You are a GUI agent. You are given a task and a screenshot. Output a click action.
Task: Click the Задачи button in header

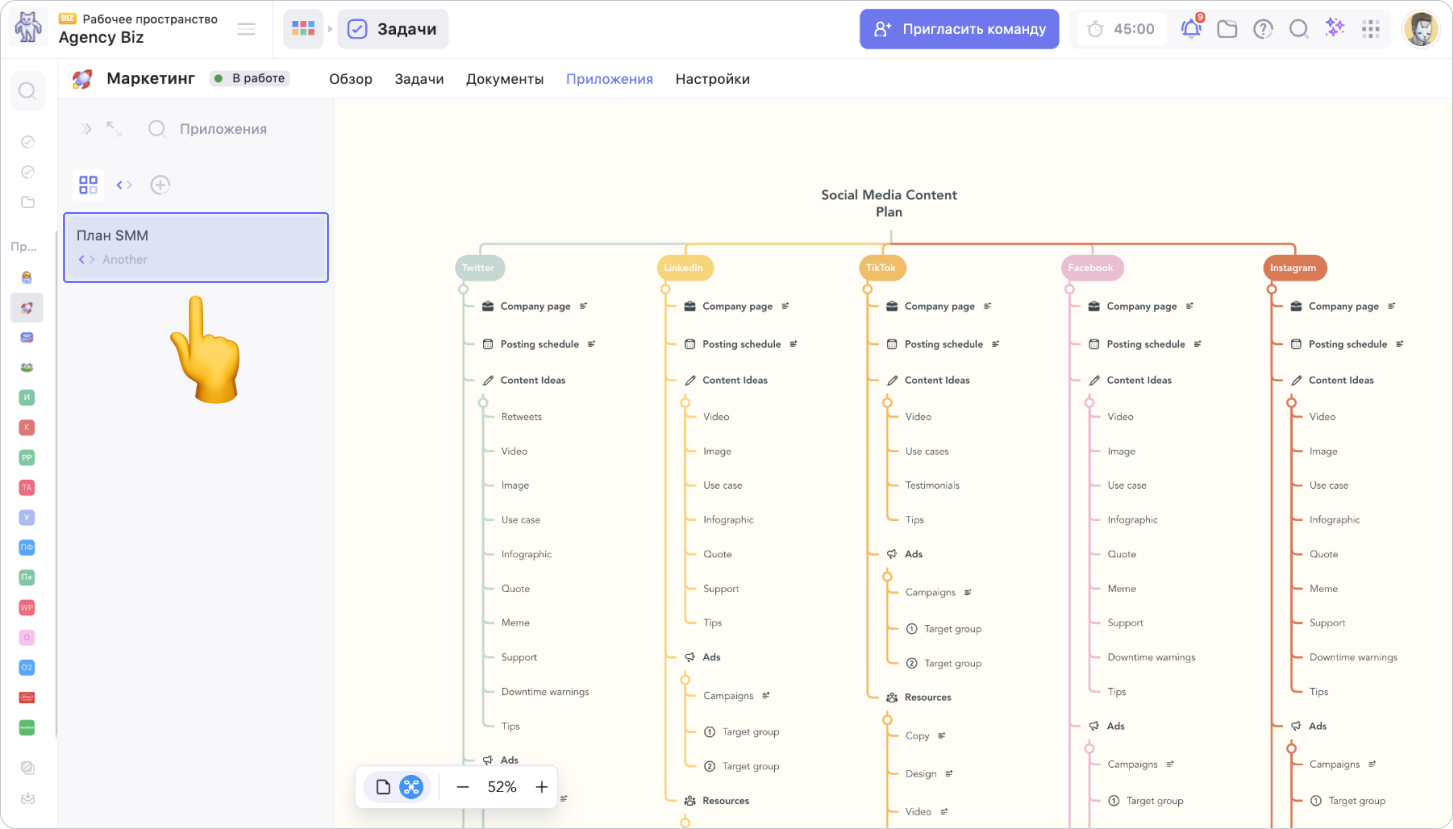click(x=393, y=29)
